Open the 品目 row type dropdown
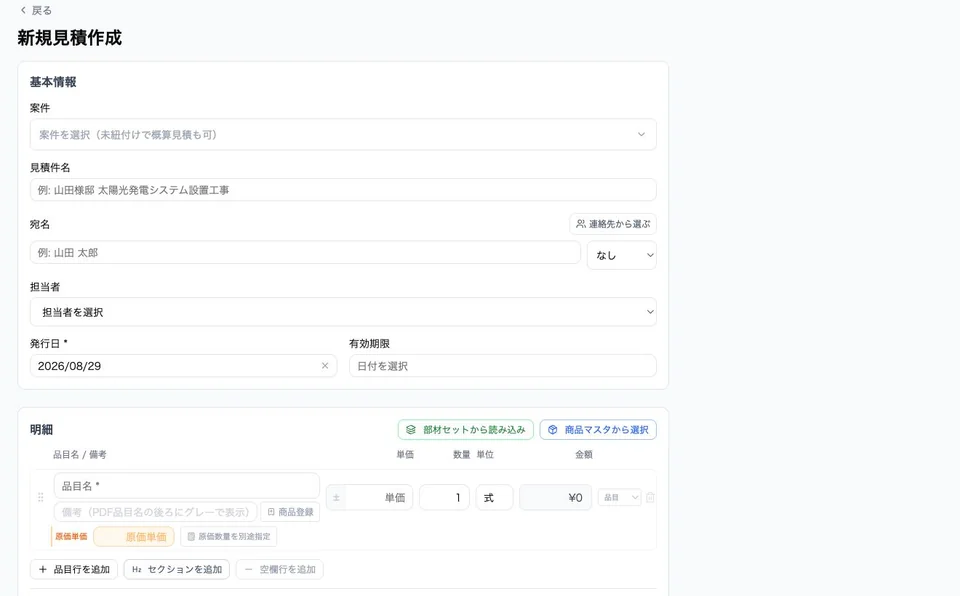 click(x=620, y=497)
